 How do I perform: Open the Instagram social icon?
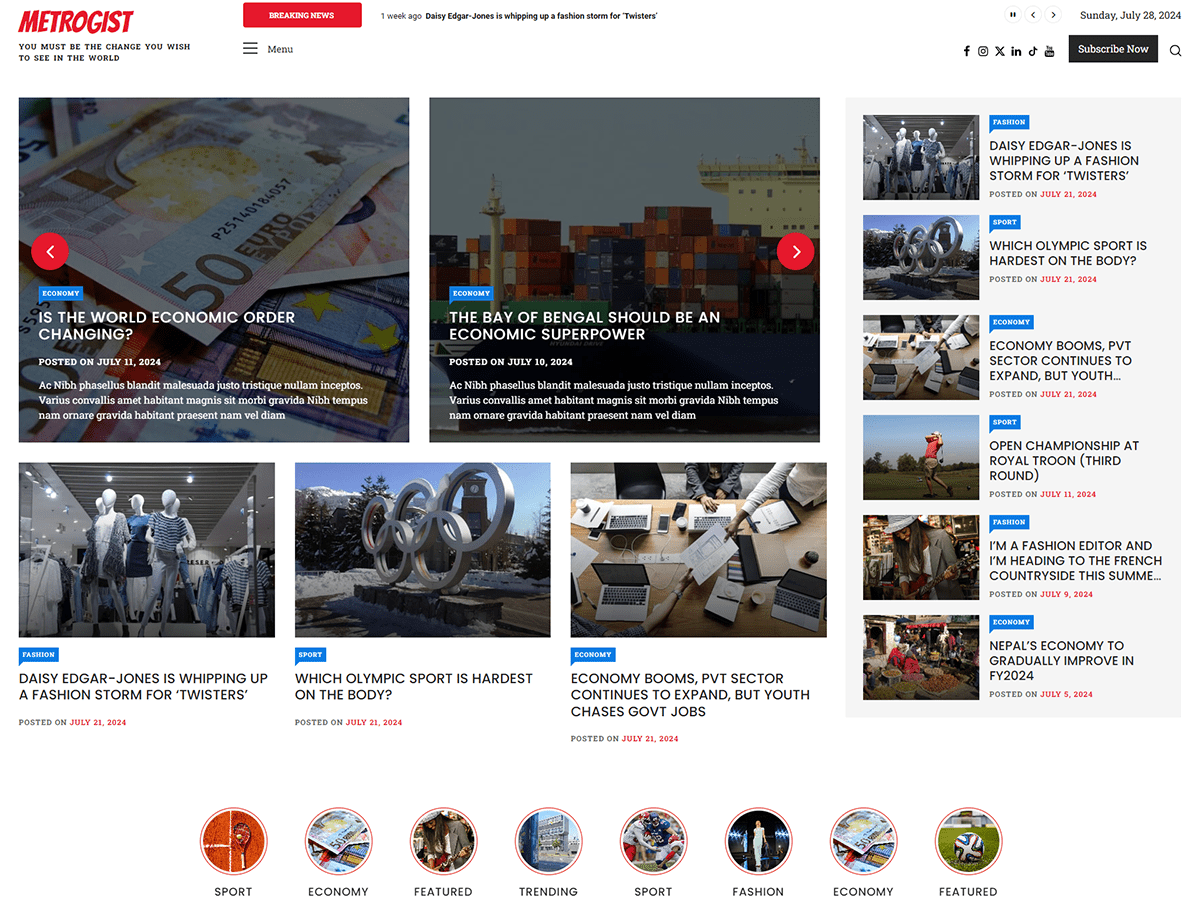pos(983,50)
